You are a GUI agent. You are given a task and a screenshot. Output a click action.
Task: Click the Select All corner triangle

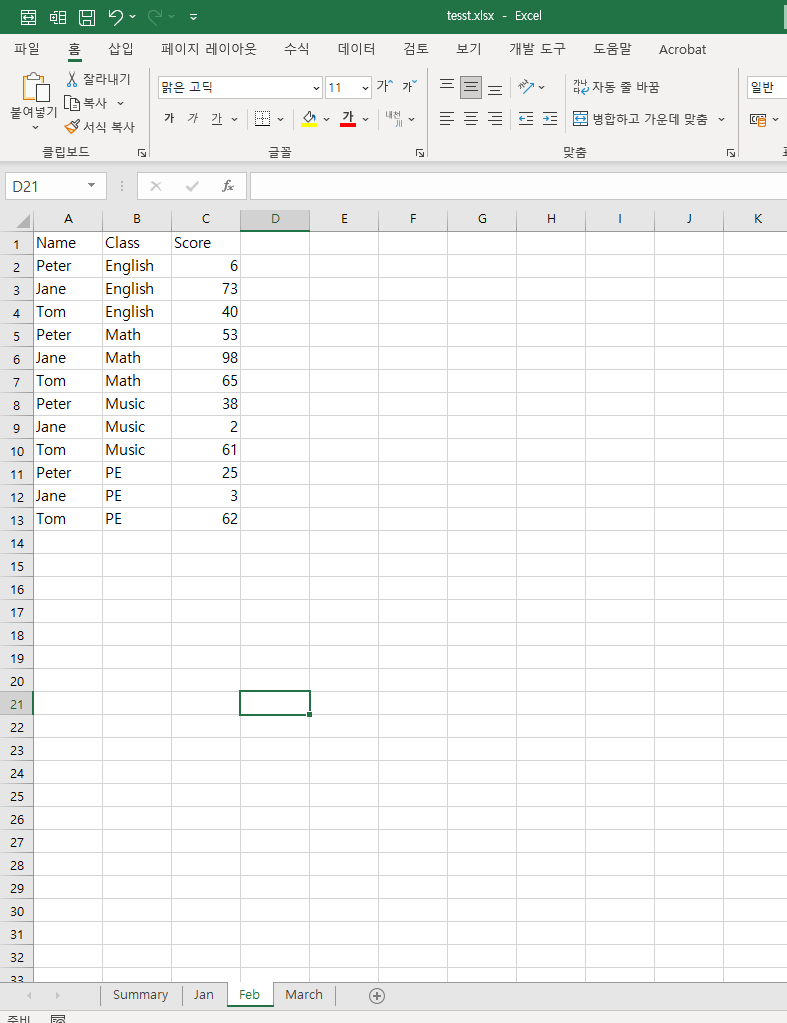click(x=23, y=221)
